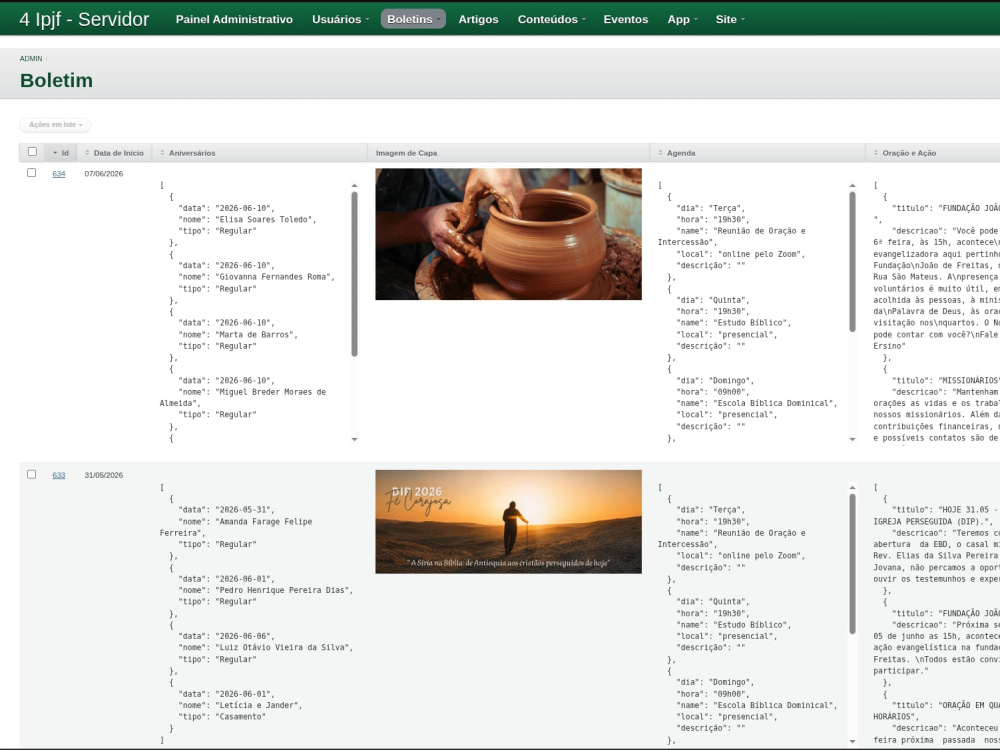Expand the Boletins dropdown menu
The image size is (1000, 750).
[x=413, y=19]
